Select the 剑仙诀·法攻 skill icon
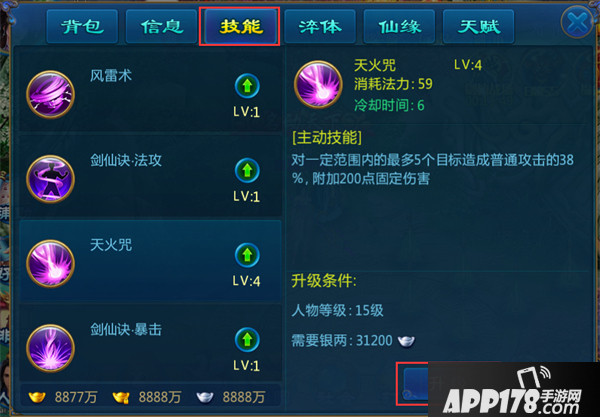The height and width of the screenshot is (417, 600). (50, 179)
